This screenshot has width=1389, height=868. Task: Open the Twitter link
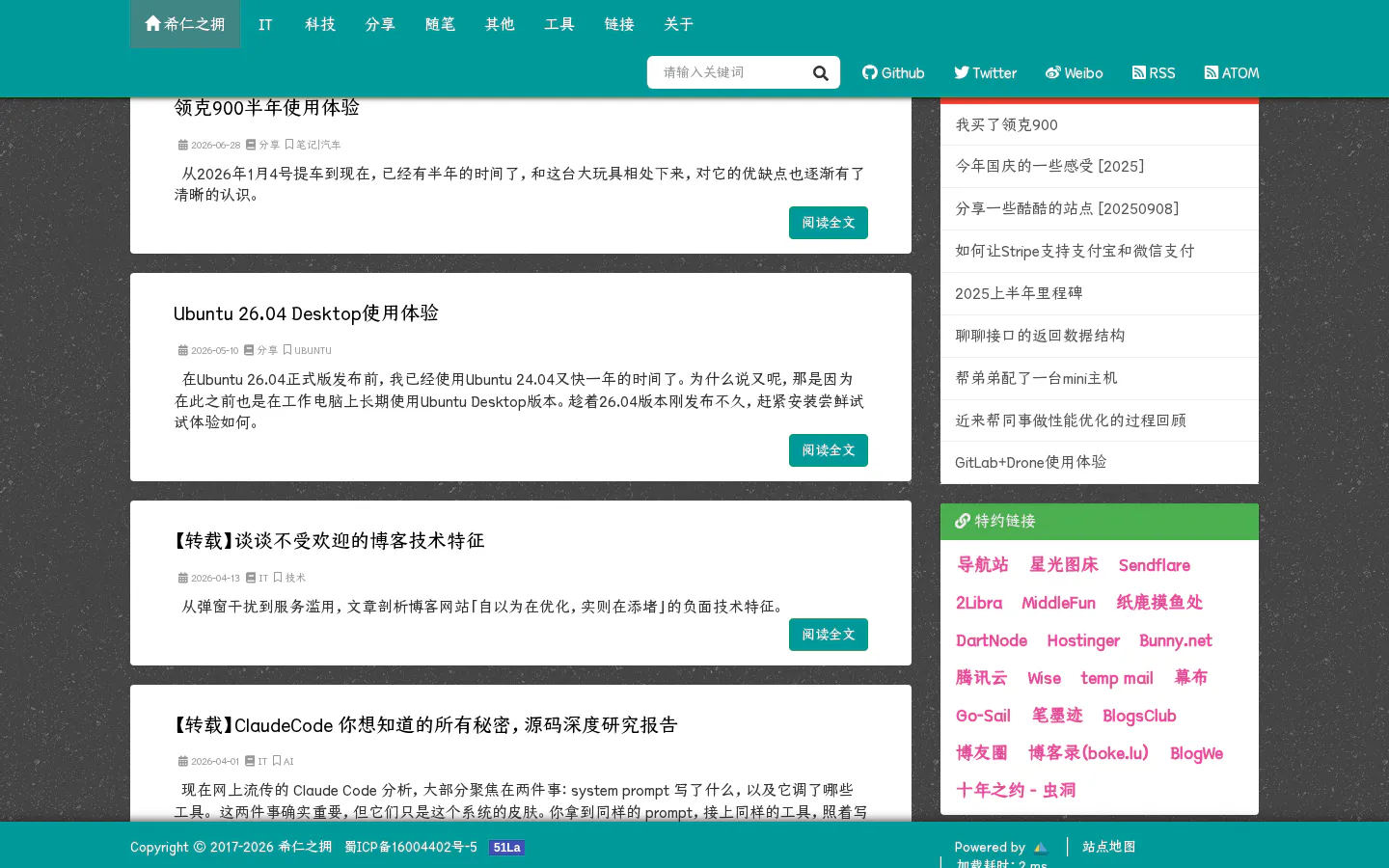pyautogui.click(x=985, y=73)
